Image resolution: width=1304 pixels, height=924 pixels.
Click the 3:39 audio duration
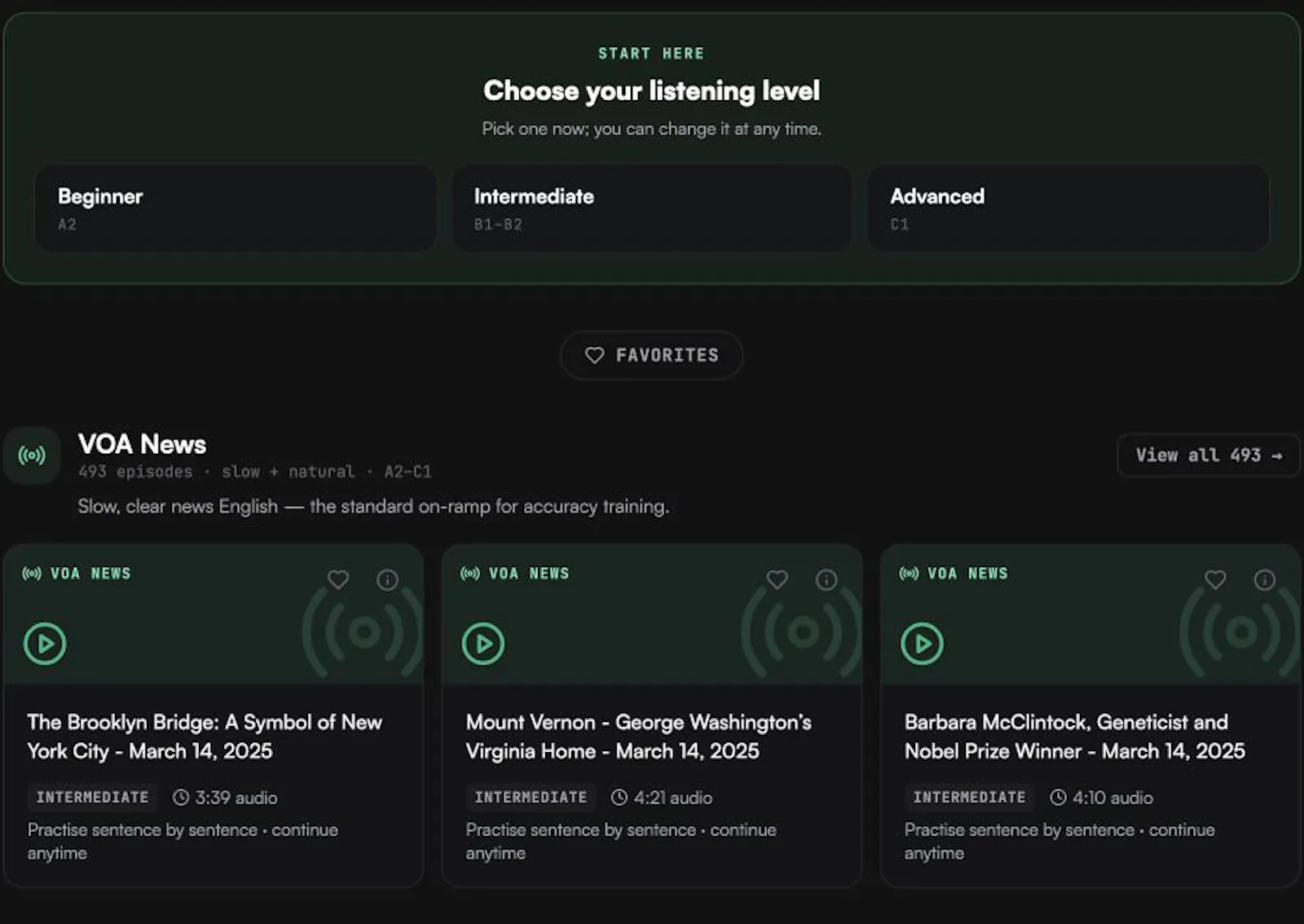pyautogui.click(x=225, y=798)
